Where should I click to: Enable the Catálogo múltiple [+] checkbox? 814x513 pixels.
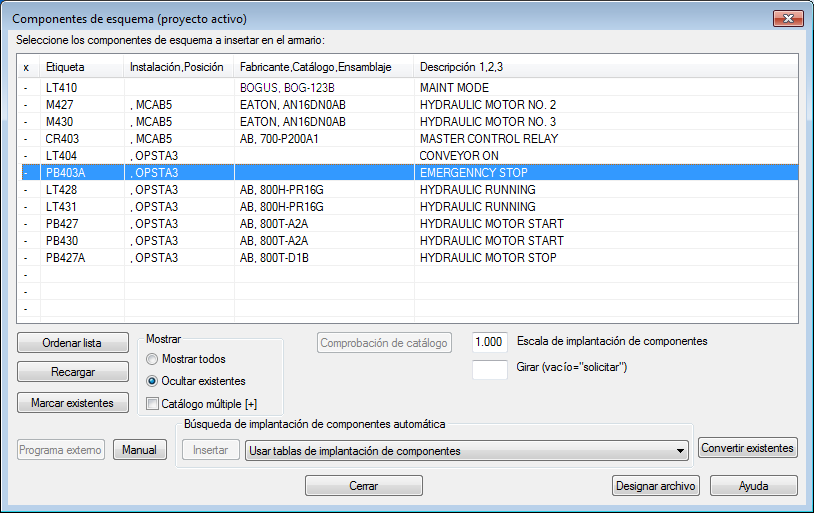point(152,403)
